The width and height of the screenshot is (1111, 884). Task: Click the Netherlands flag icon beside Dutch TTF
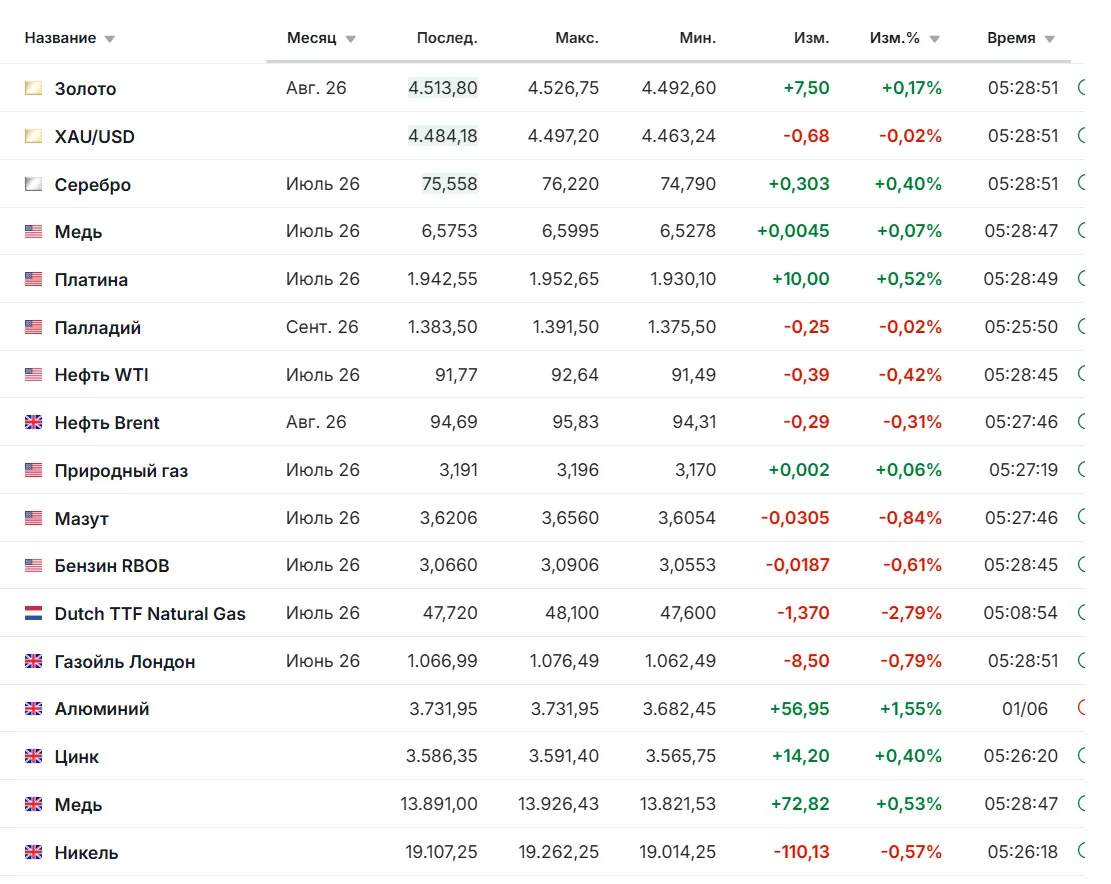pos(33,613)
